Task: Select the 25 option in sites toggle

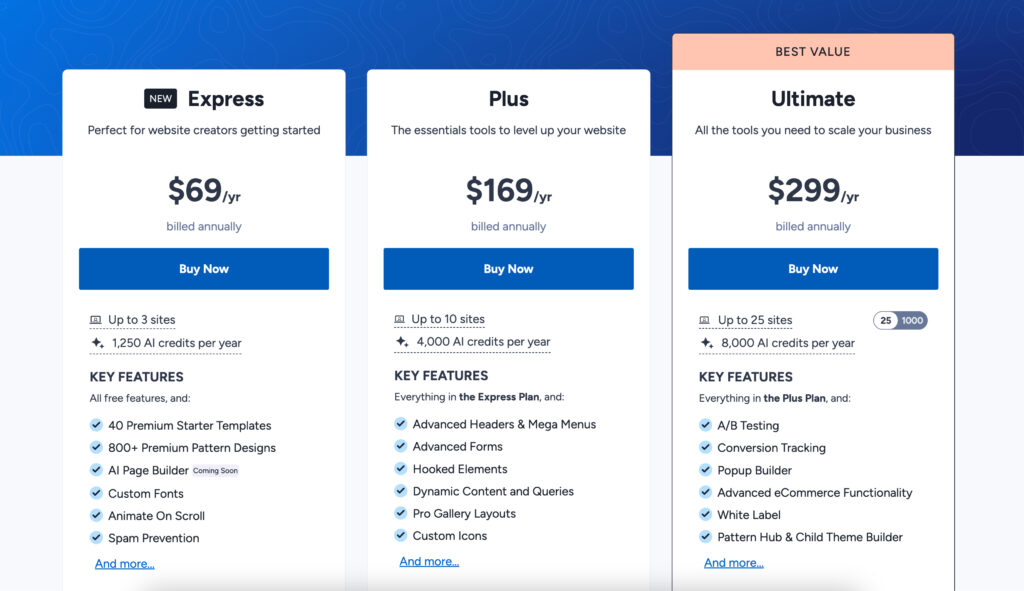Action: point(886,320)
